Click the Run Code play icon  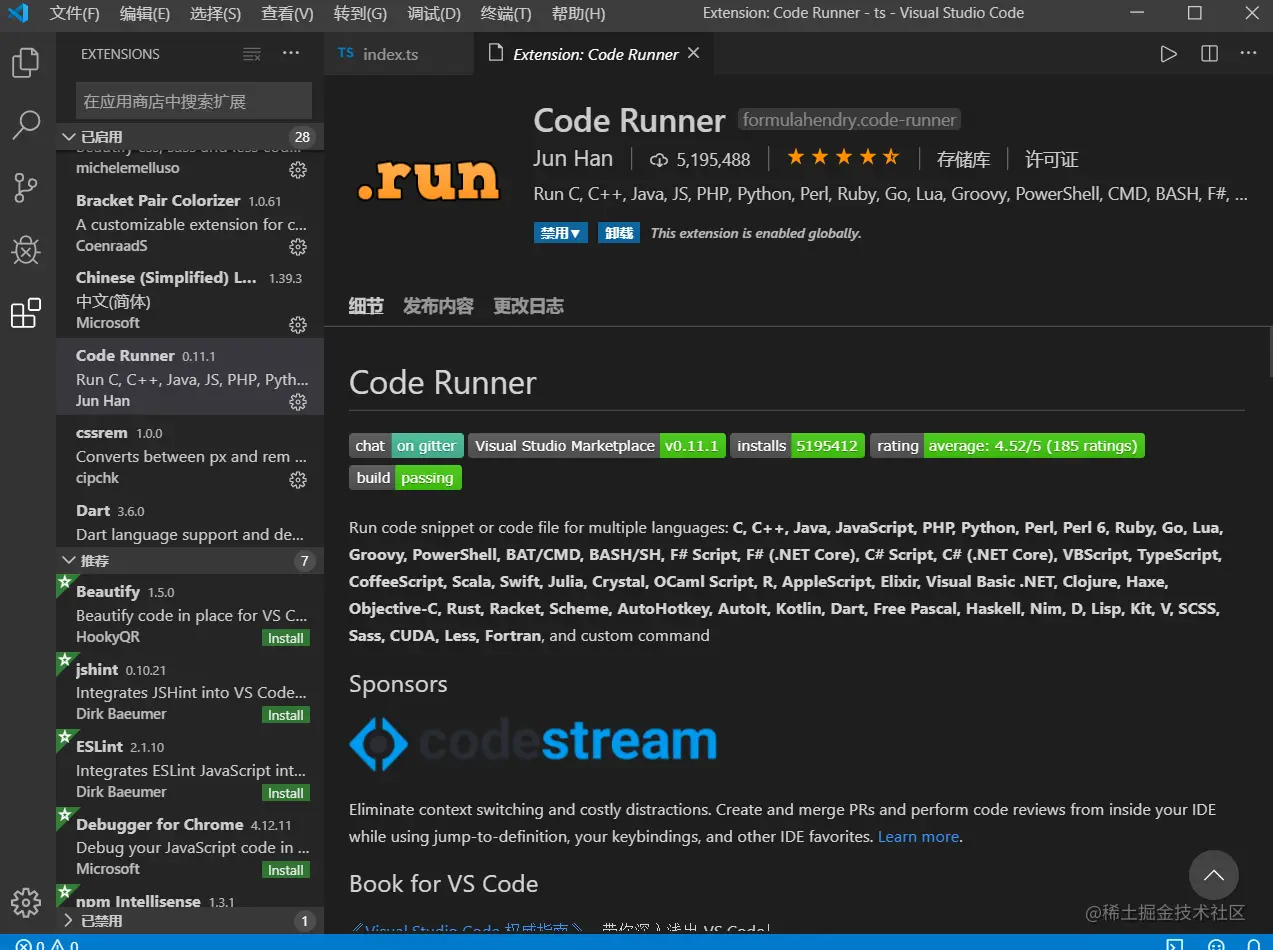(1168, 54)
